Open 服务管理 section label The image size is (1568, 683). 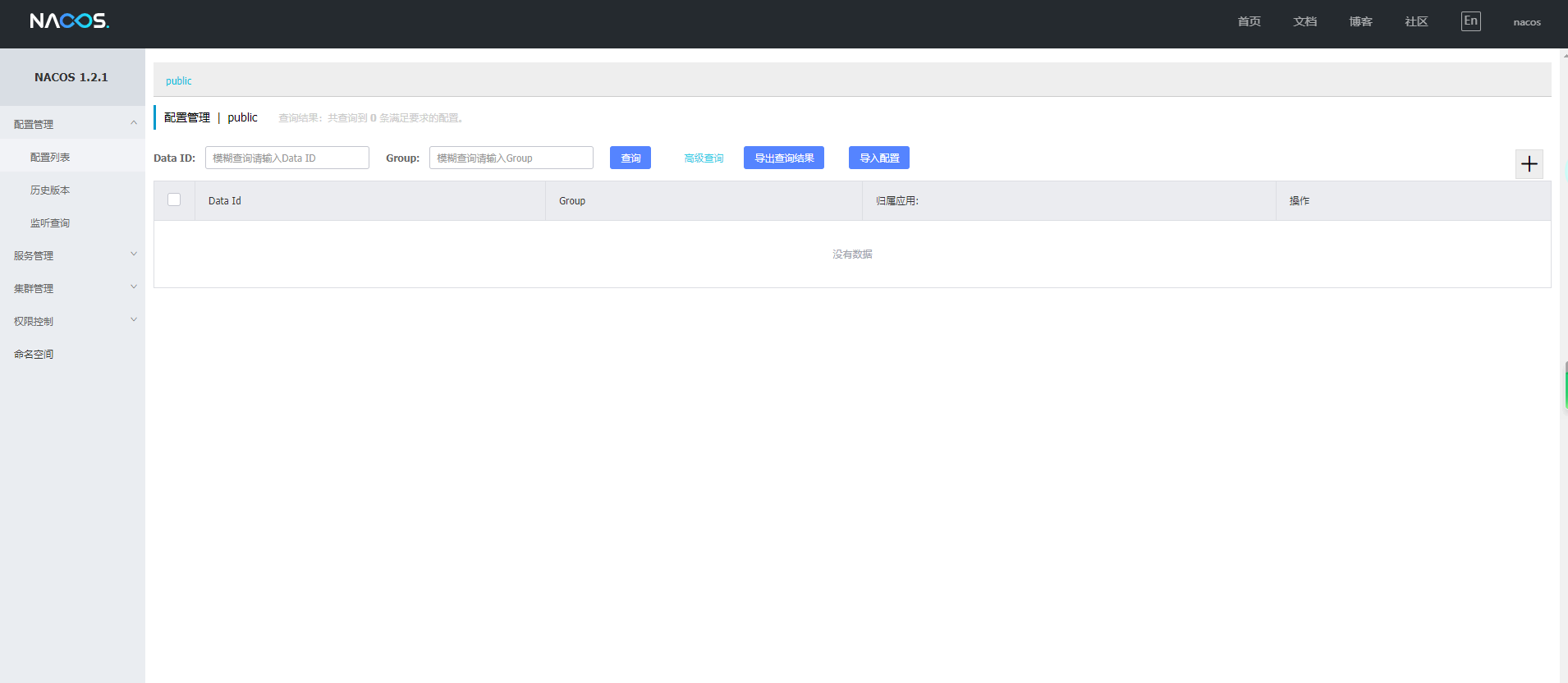[x=34, y=255]
